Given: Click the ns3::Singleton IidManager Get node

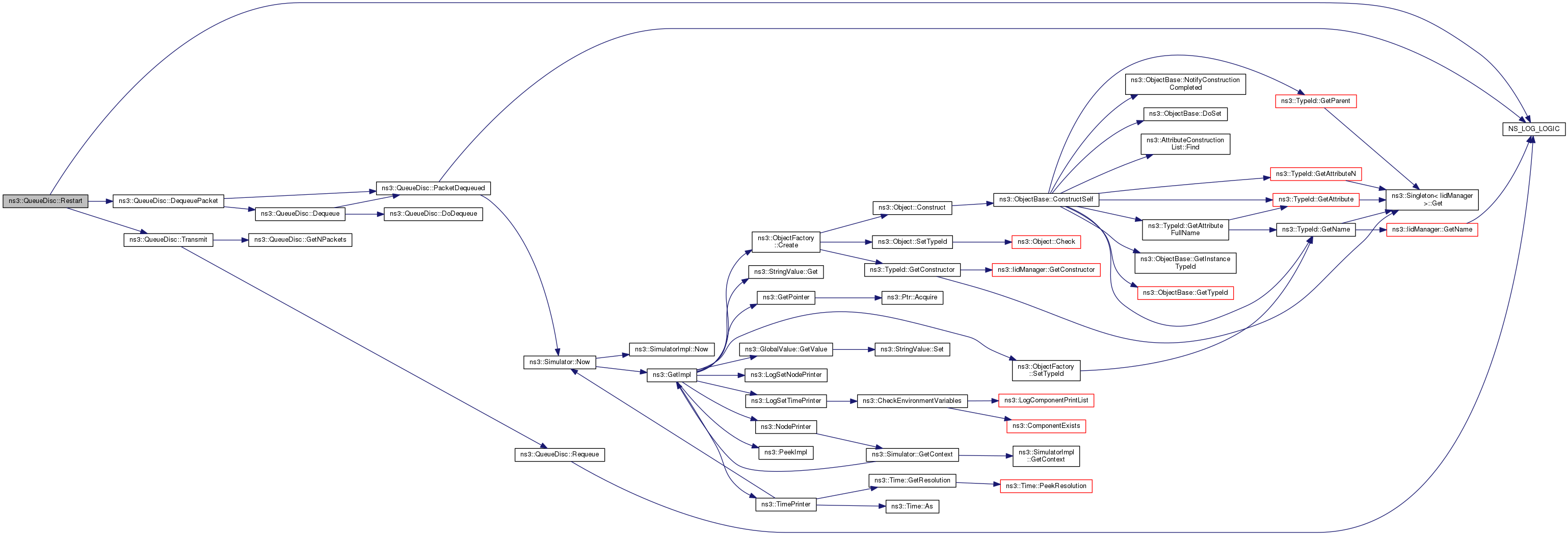Looking at the screenshot, I should coord(1431,200).
